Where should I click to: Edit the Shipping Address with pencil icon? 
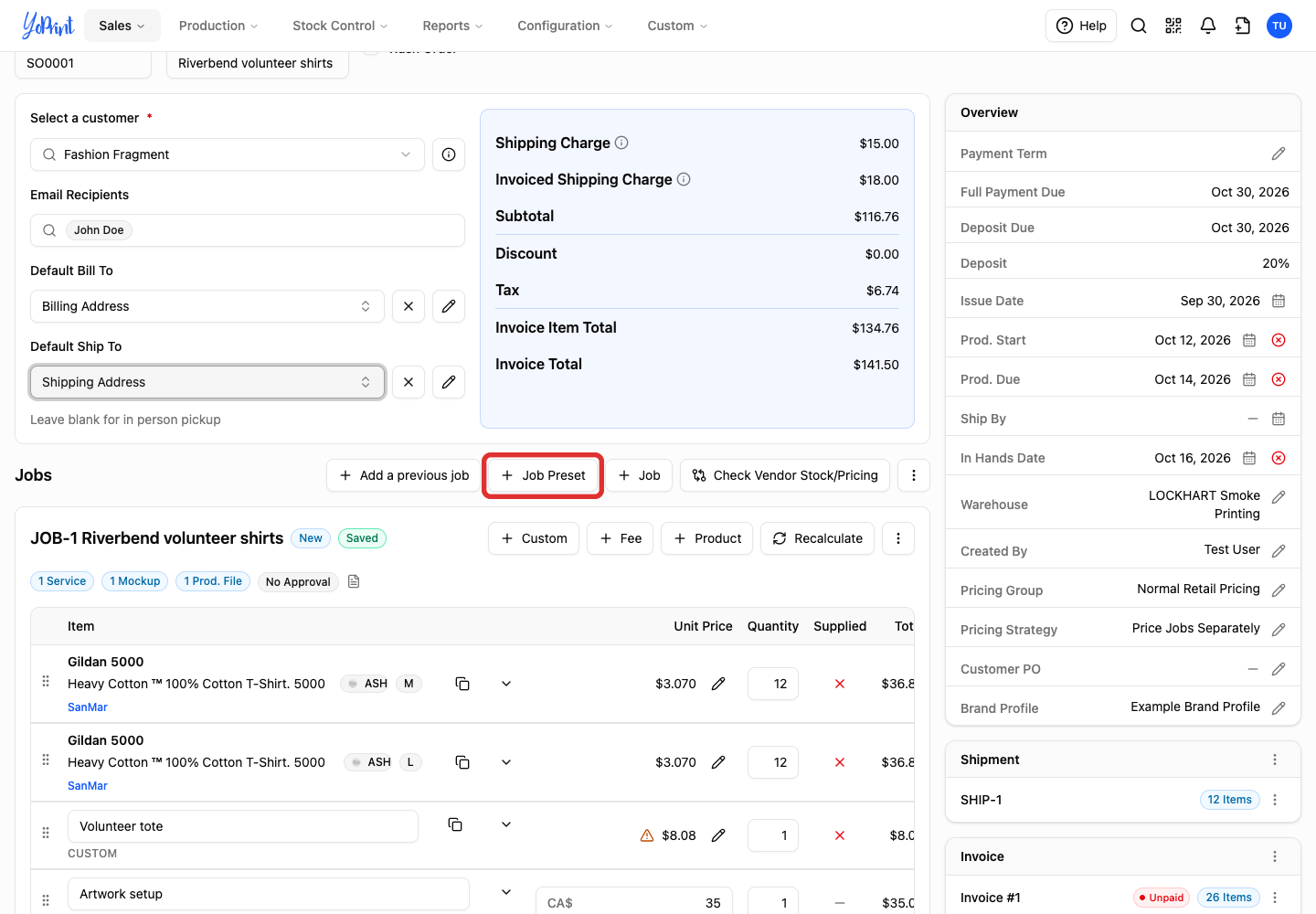pyautogui.click(x=449, y=382)
